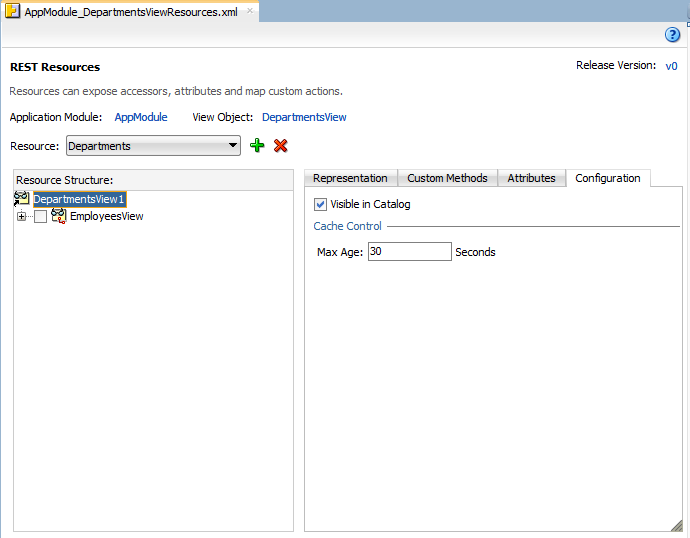
Task: Click the DepartmentsView1 view object icon
Action: (22, 199)
